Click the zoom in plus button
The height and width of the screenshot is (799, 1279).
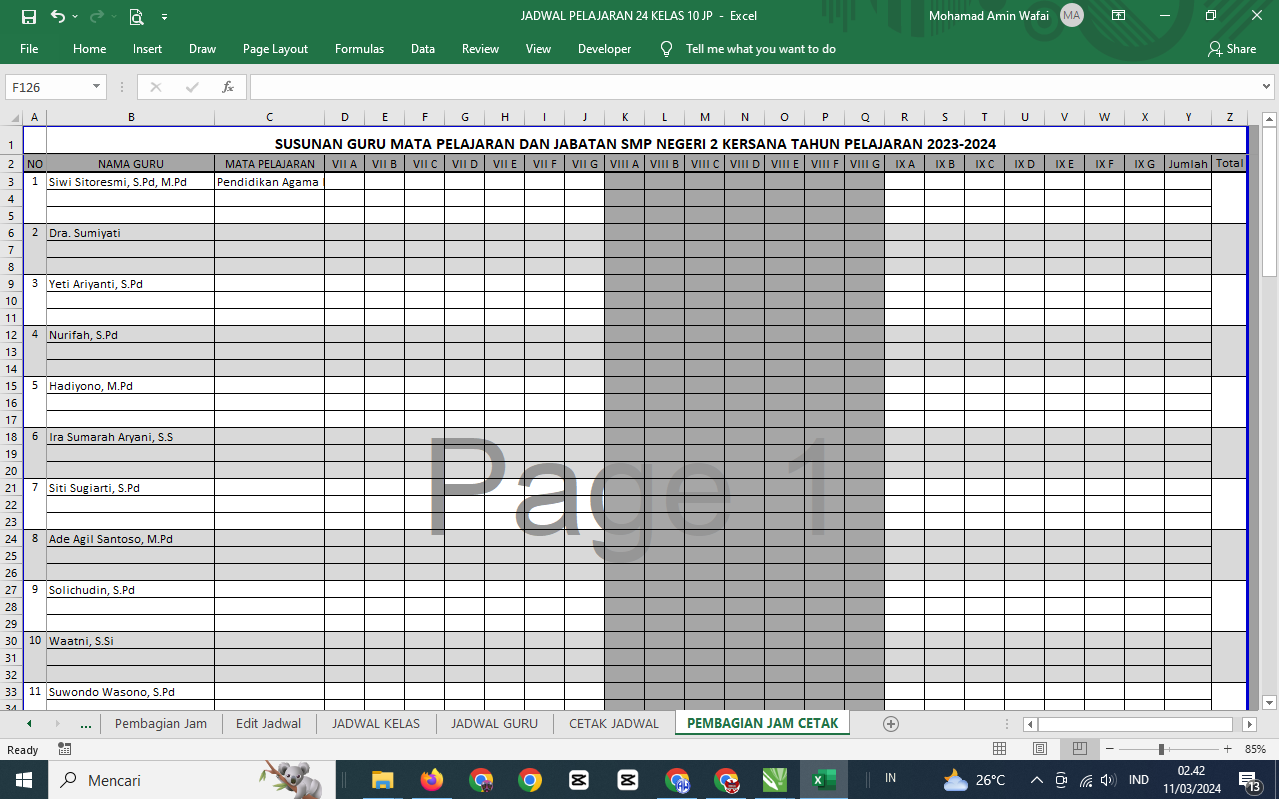[x=1227, y=749]
